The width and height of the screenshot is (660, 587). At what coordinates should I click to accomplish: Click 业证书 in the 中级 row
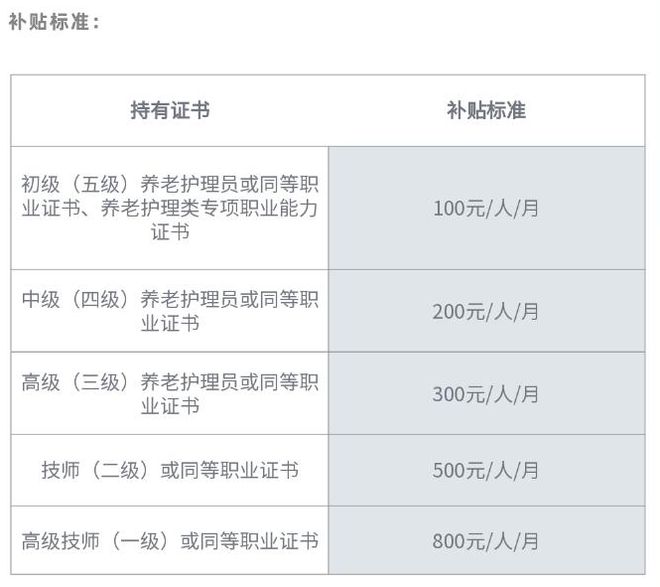click(x=170, y=323)
